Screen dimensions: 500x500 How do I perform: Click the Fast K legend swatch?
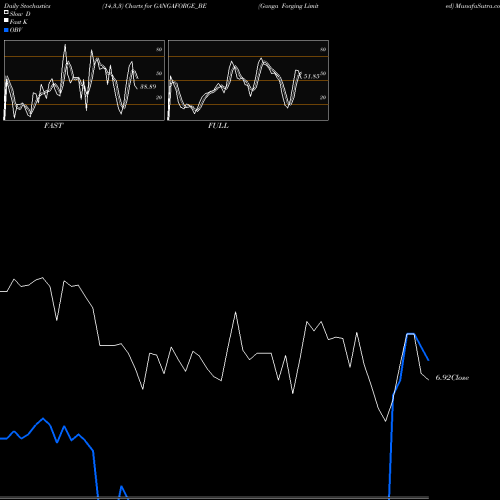6,20
